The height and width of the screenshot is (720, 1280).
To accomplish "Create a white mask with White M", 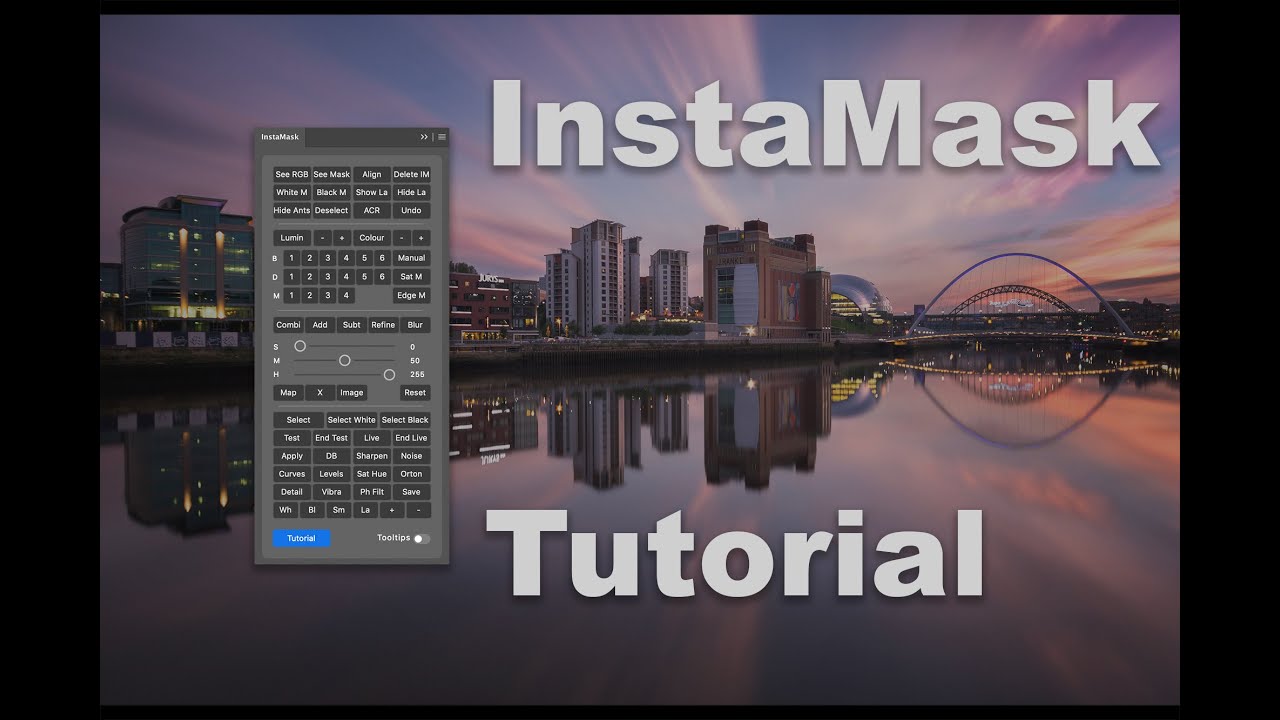I will click(292, 192).
